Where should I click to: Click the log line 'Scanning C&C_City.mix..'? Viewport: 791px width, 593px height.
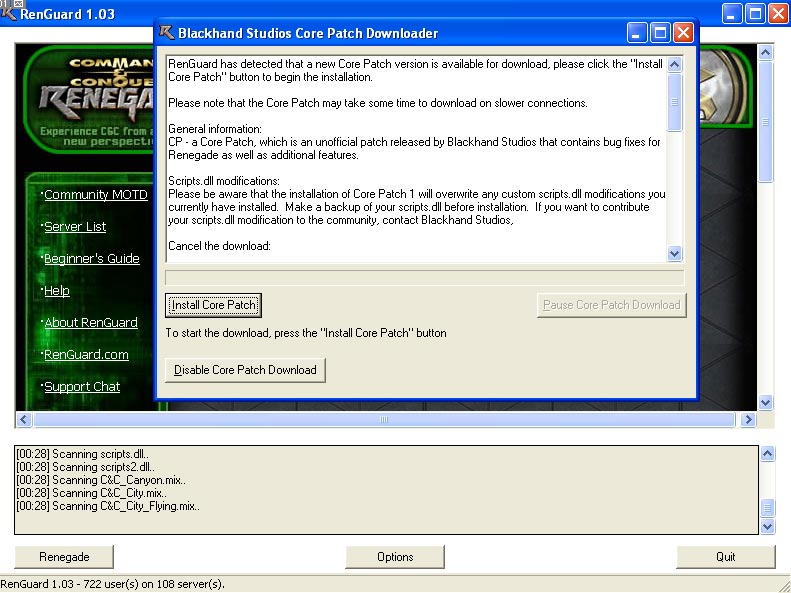coord(91,493)
